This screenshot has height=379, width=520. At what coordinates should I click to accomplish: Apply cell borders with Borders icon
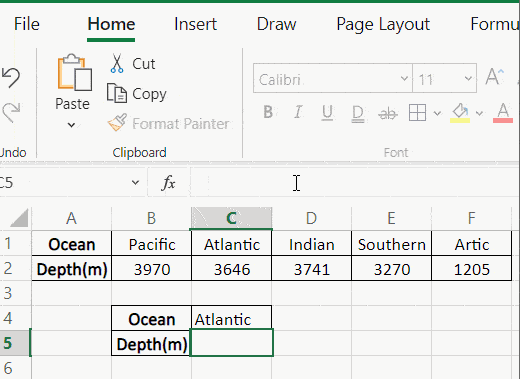pyautogui.click(x=417, y=112)
